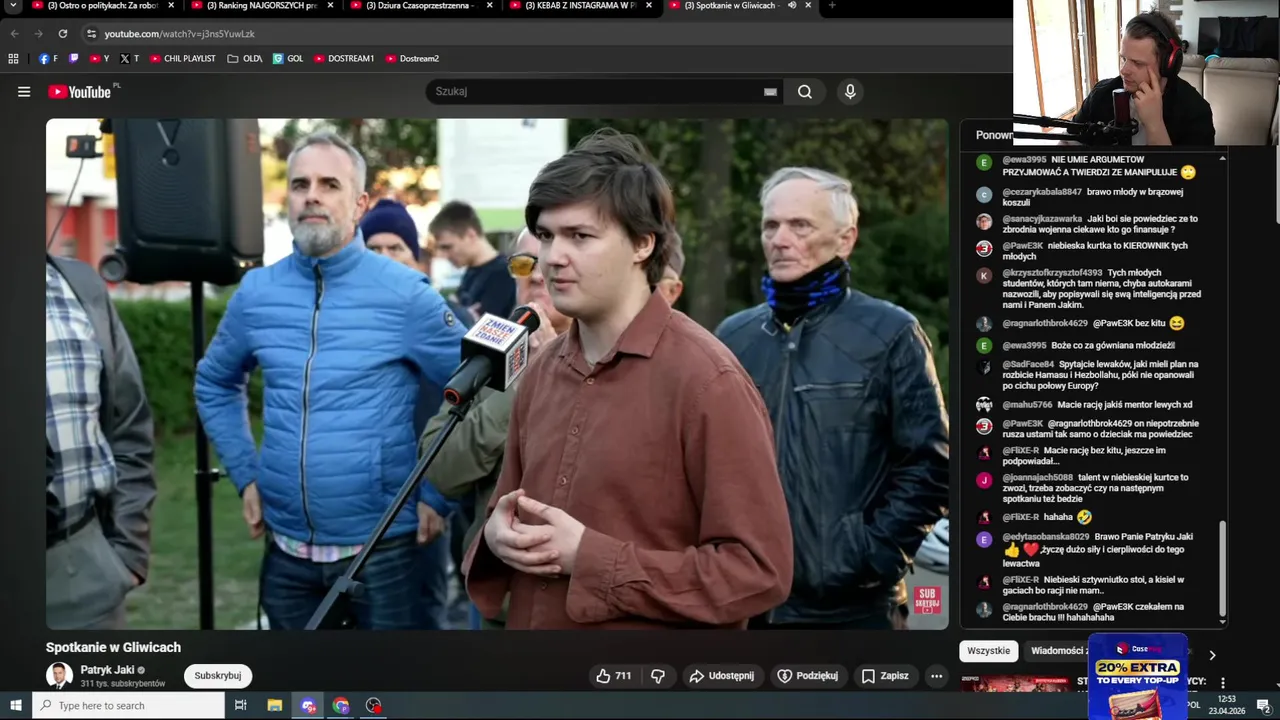This screenshot has height=720, width=1280.
Task: Dislike the video with thumbs-down
Action: click(x=658, y=676)
